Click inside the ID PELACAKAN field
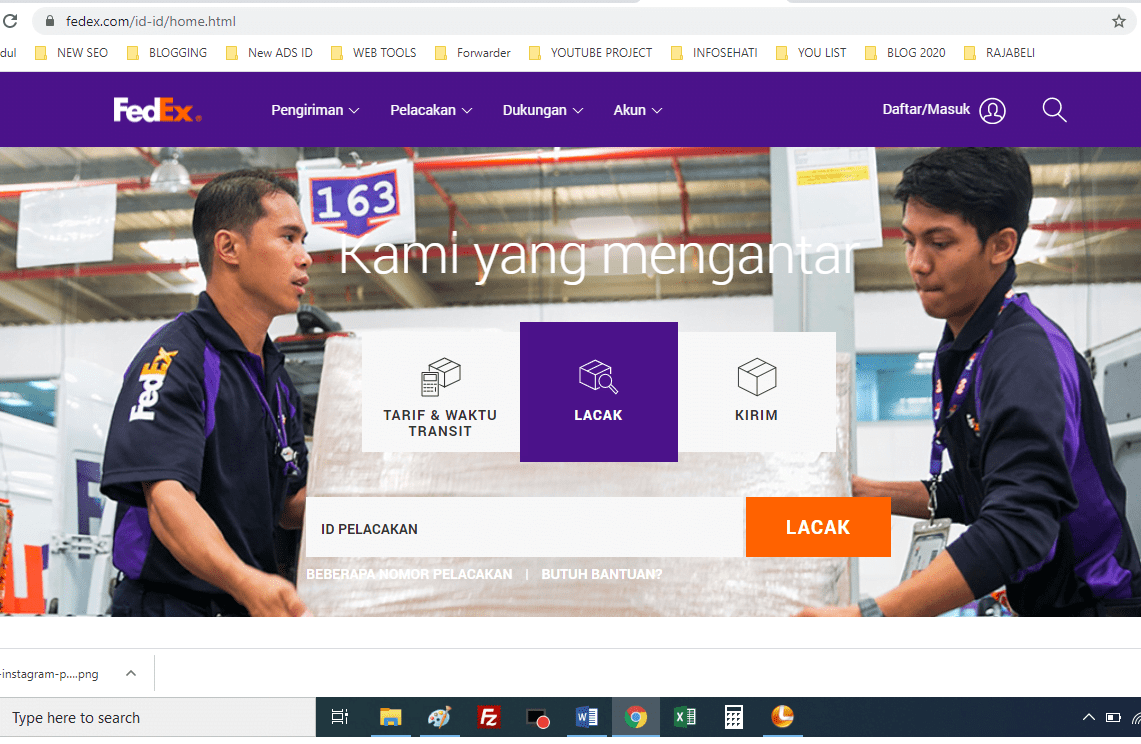This screenshot has width=1141, height=744. tap(520, 527)
